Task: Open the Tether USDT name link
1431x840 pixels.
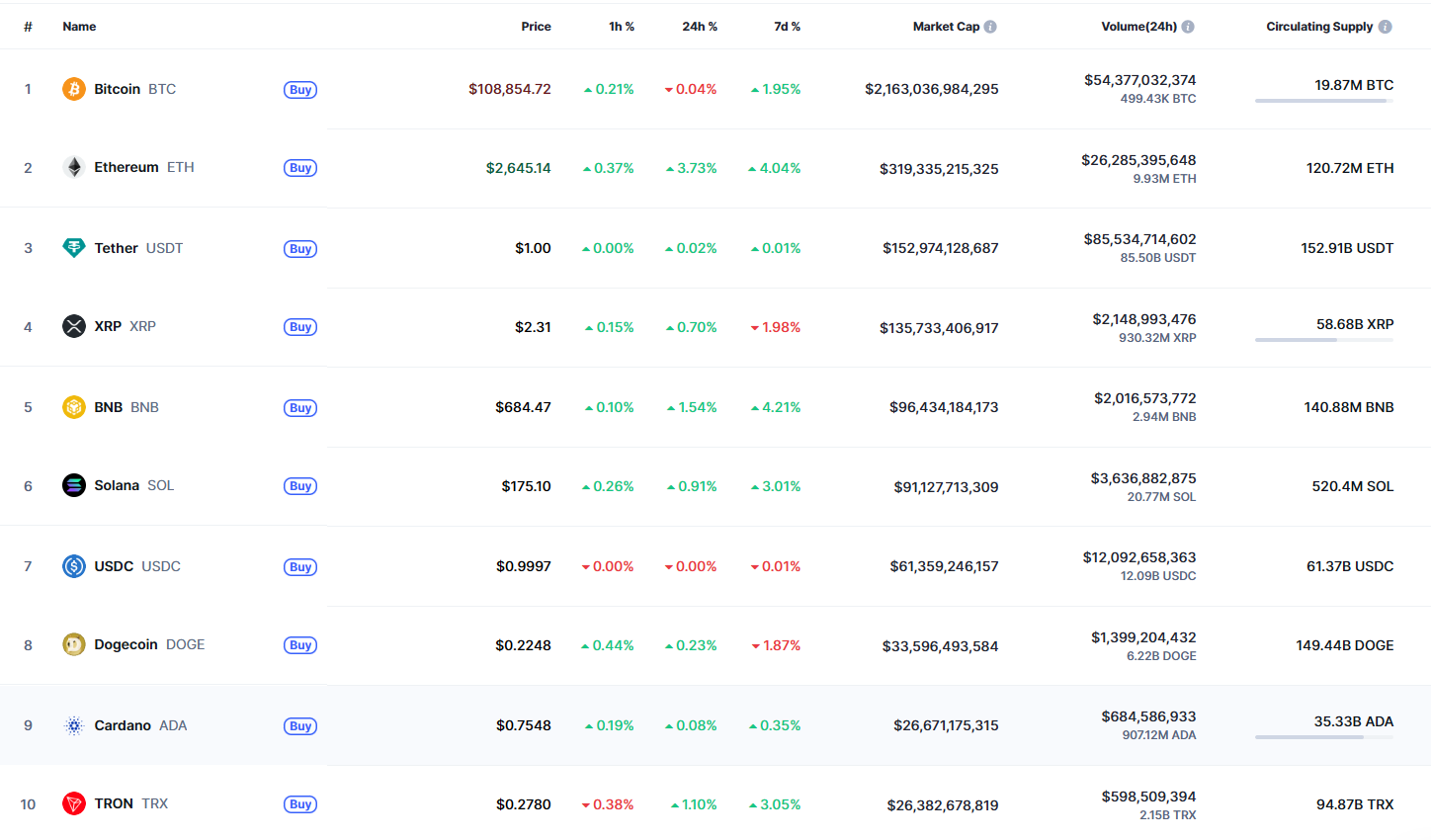Action: 138,248
